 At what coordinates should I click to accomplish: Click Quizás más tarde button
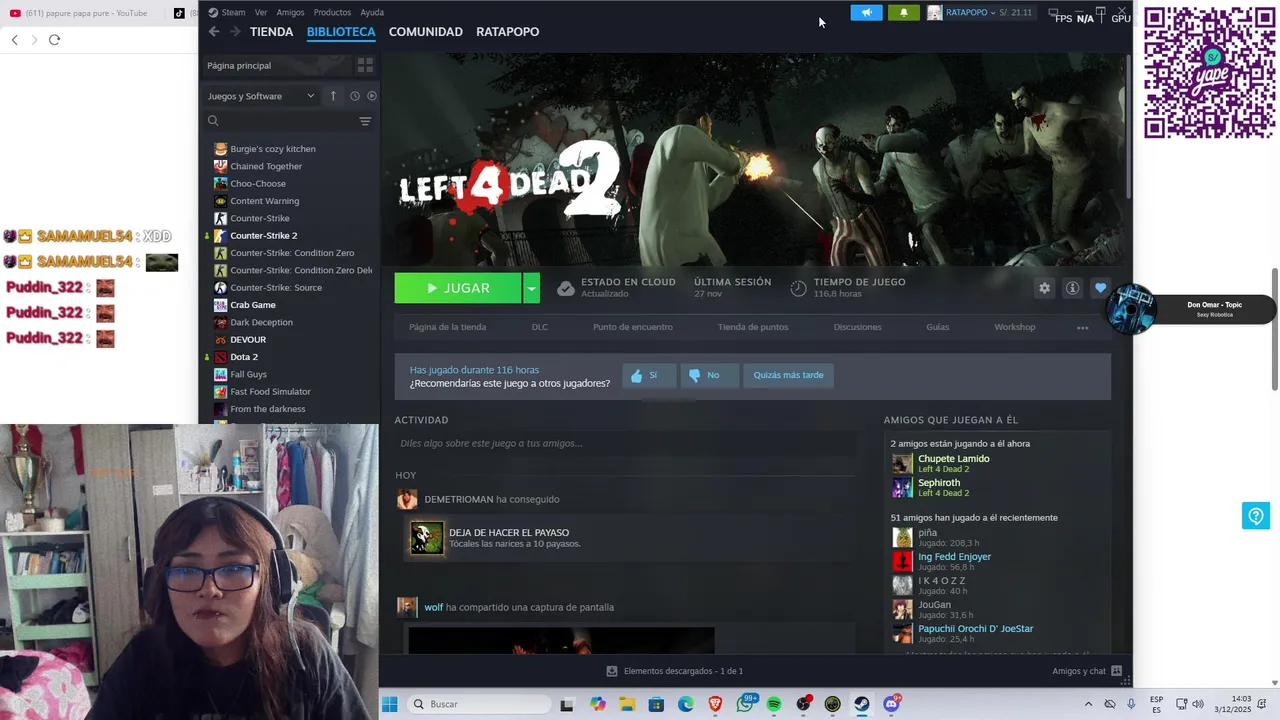point(788,375)
